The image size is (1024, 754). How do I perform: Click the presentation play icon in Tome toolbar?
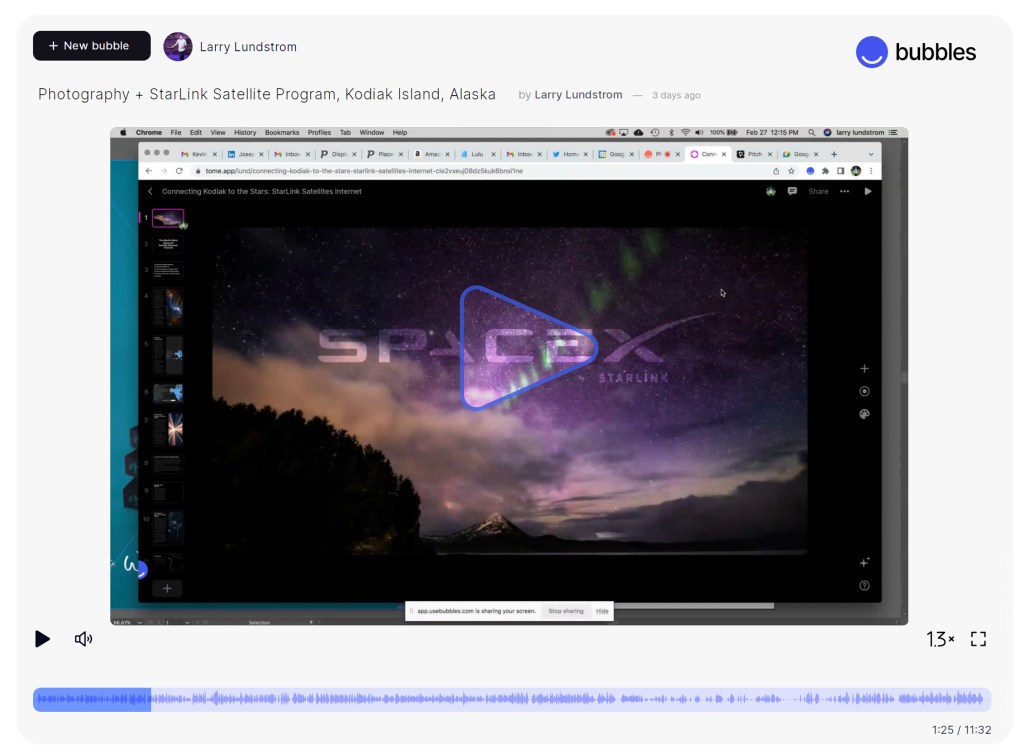(x=868, y=190)
